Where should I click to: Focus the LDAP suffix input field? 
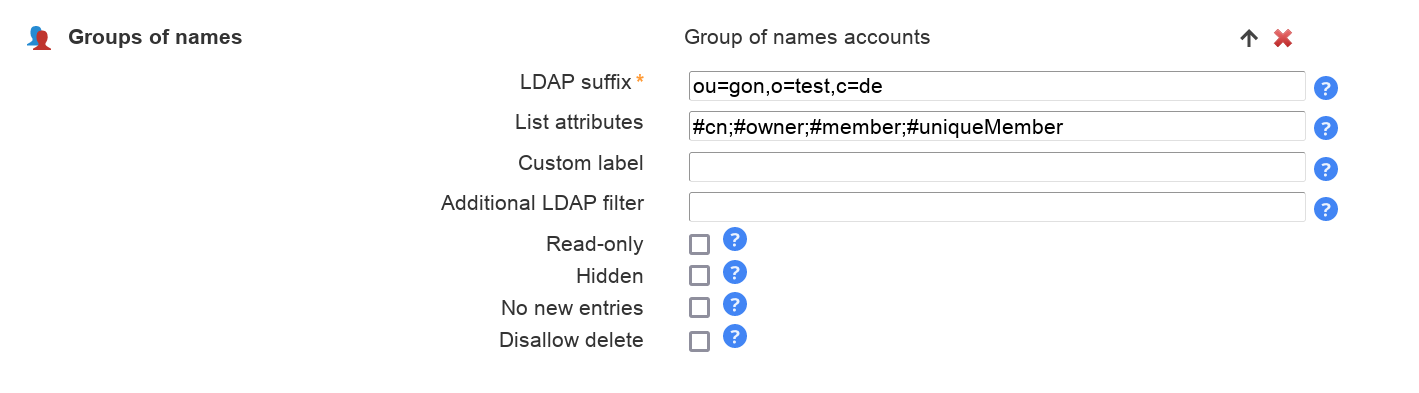click(997, 86)
